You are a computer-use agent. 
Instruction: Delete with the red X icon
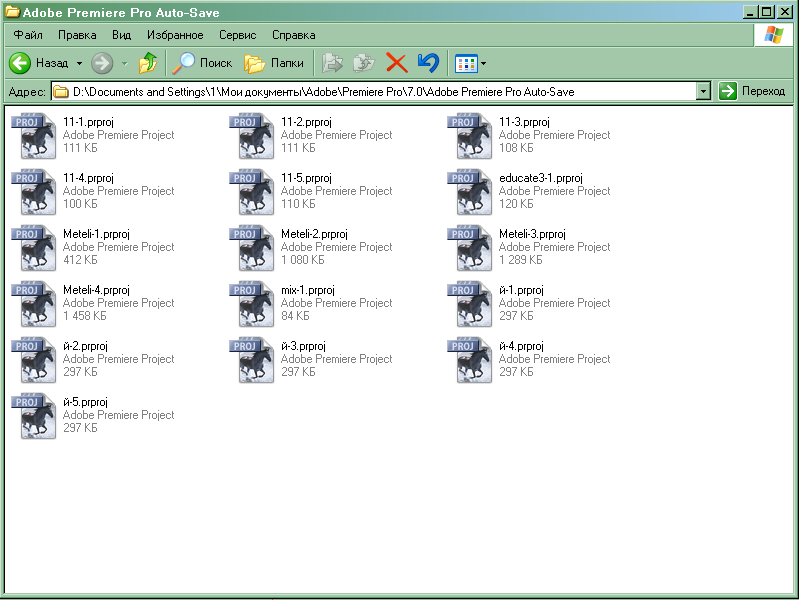pos(396,63)
